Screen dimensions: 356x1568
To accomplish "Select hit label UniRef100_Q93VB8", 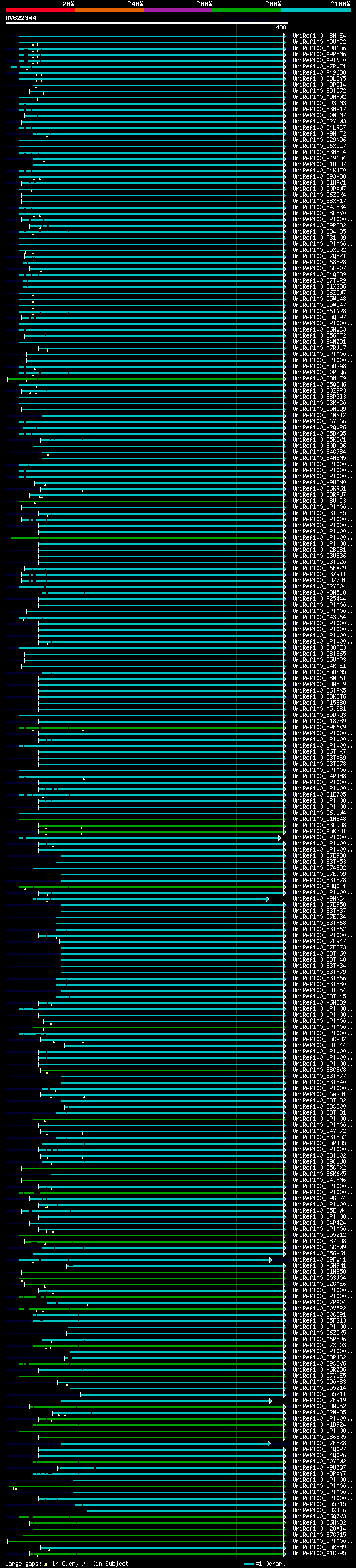I will click(x=319, y=176).
